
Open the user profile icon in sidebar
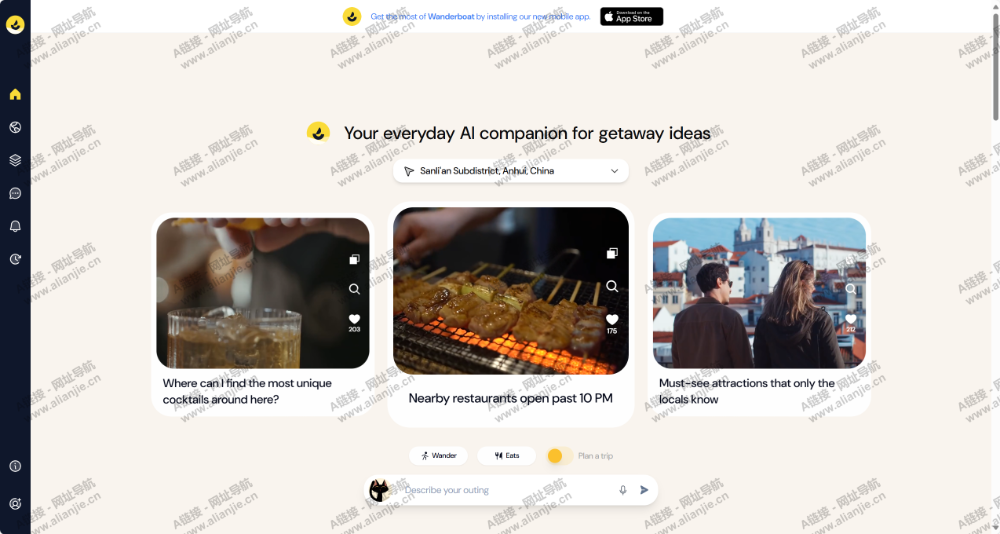coord(15,503)
